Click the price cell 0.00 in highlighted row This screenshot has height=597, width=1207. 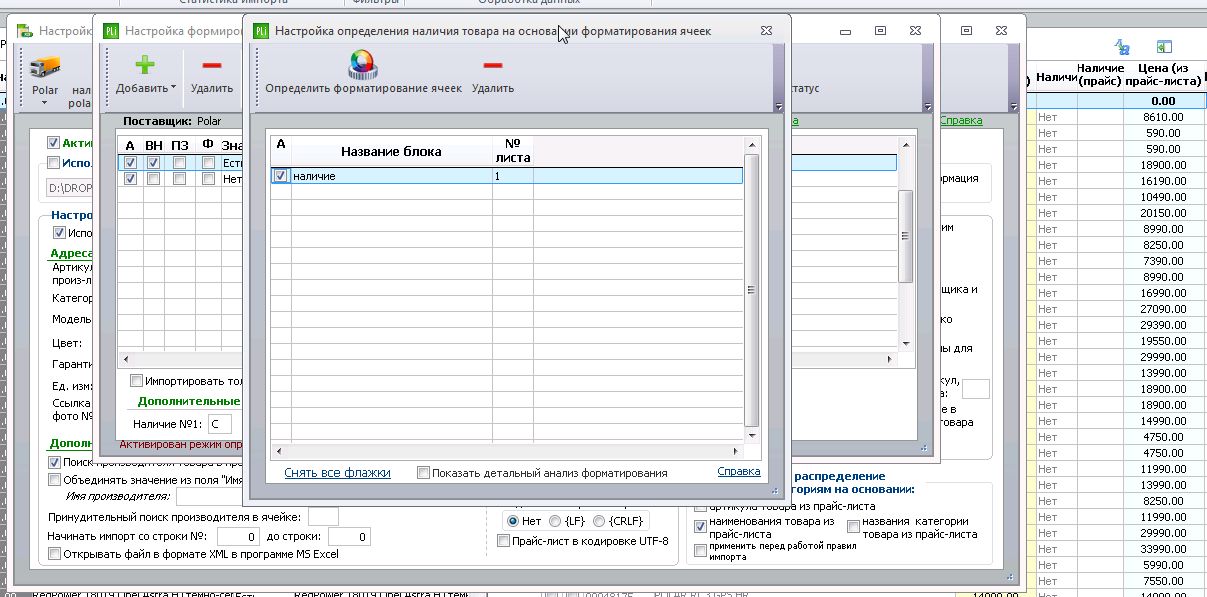pos(1163,101)
